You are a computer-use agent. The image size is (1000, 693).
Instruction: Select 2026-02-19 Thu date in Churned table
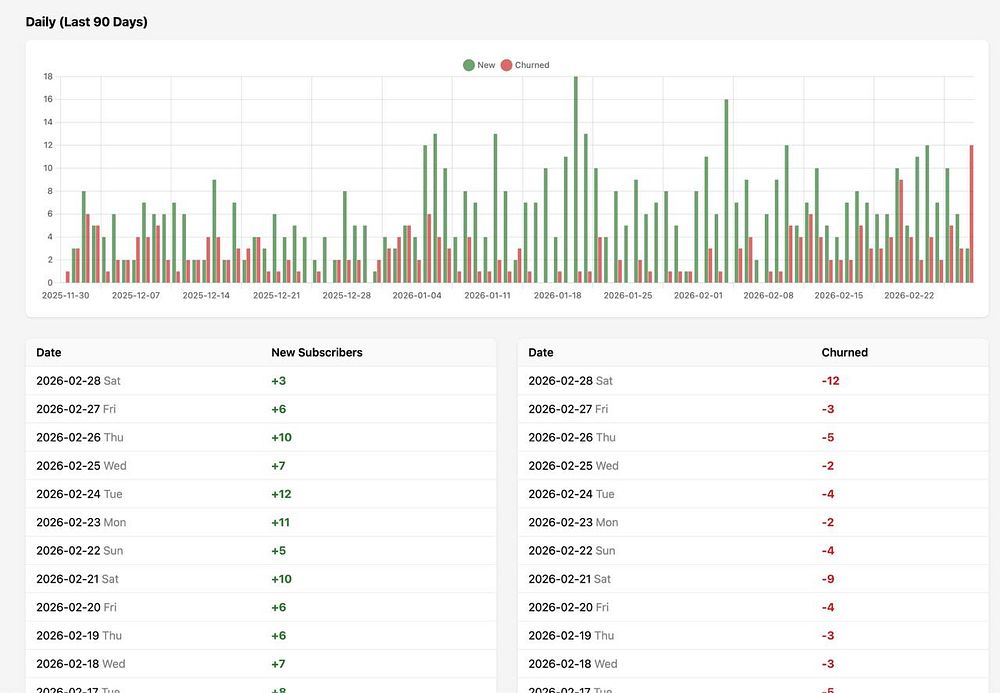tap(571, 636)
